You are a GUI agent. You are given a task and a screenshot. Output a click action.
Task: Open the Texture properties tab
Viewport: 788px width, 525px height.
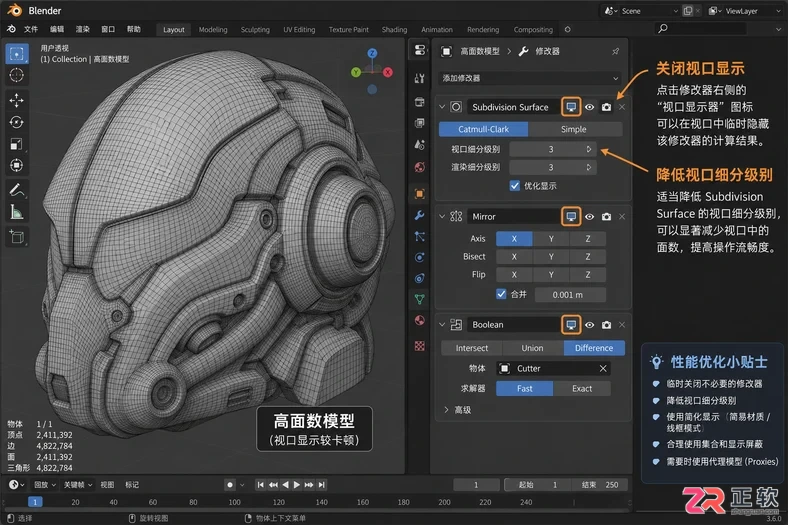[x=420, y=346]
